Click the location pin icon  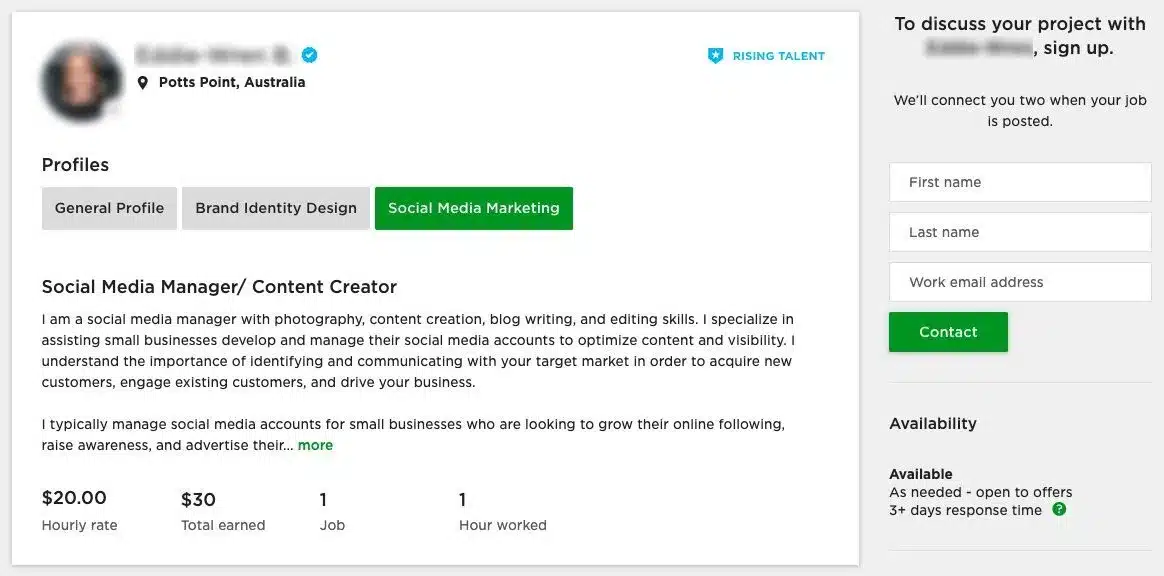click(x=144, y=82)
